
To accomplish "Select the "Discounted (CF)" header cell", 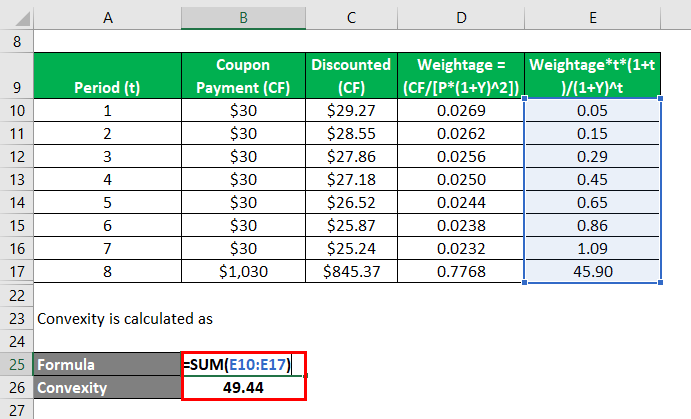I will coord(350,74).
